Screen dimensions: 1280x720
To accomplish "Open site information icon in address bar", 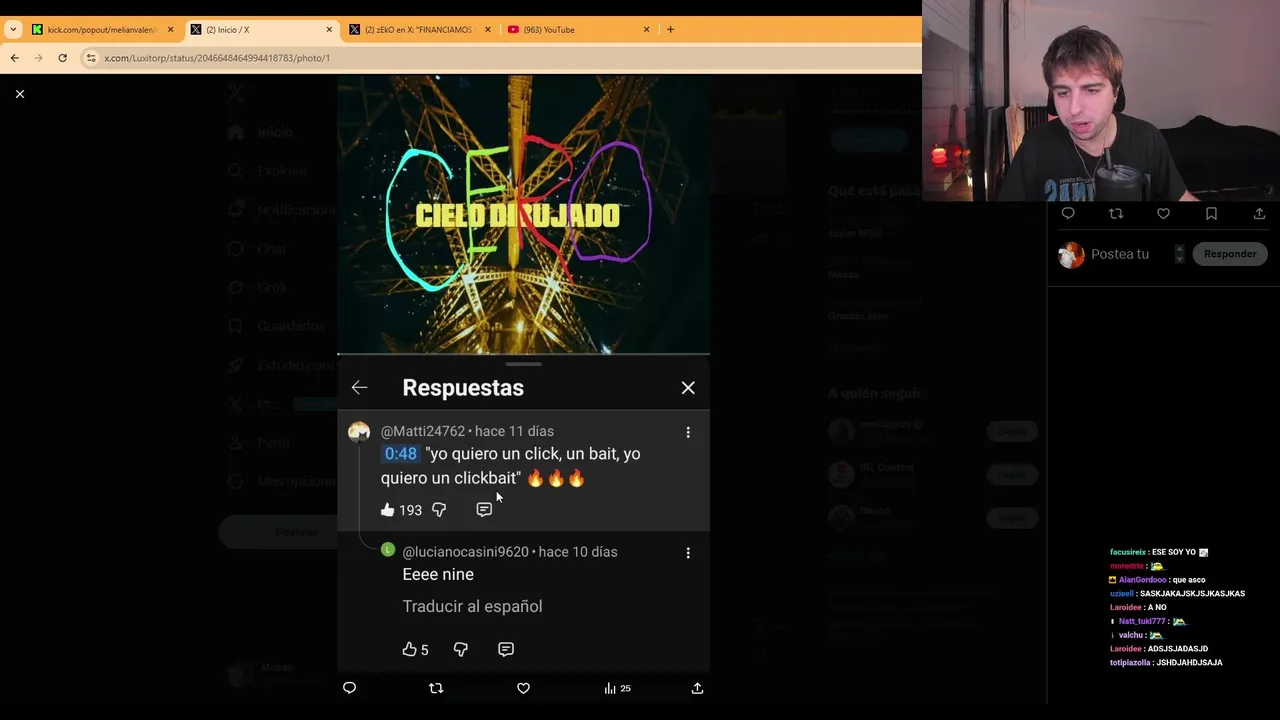I will click(x=91, y=58).
